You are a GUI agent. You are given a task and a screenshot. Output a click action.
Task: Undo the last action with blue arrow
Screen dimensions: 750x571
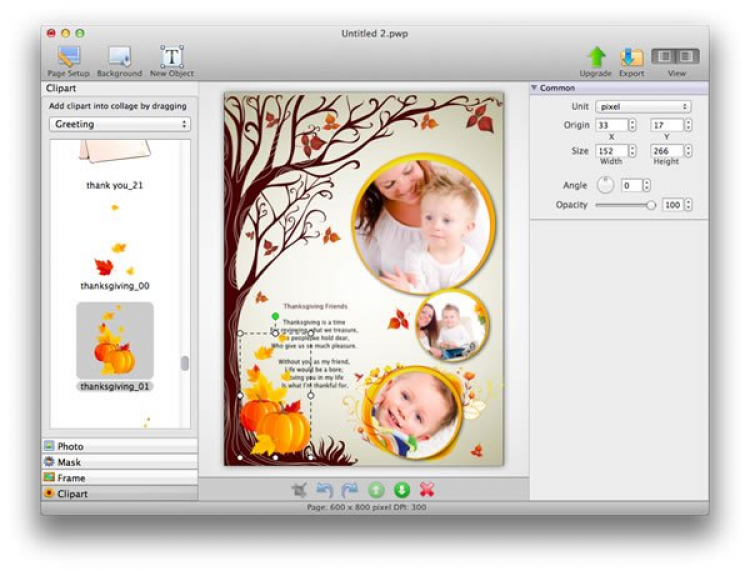point(324,490)
